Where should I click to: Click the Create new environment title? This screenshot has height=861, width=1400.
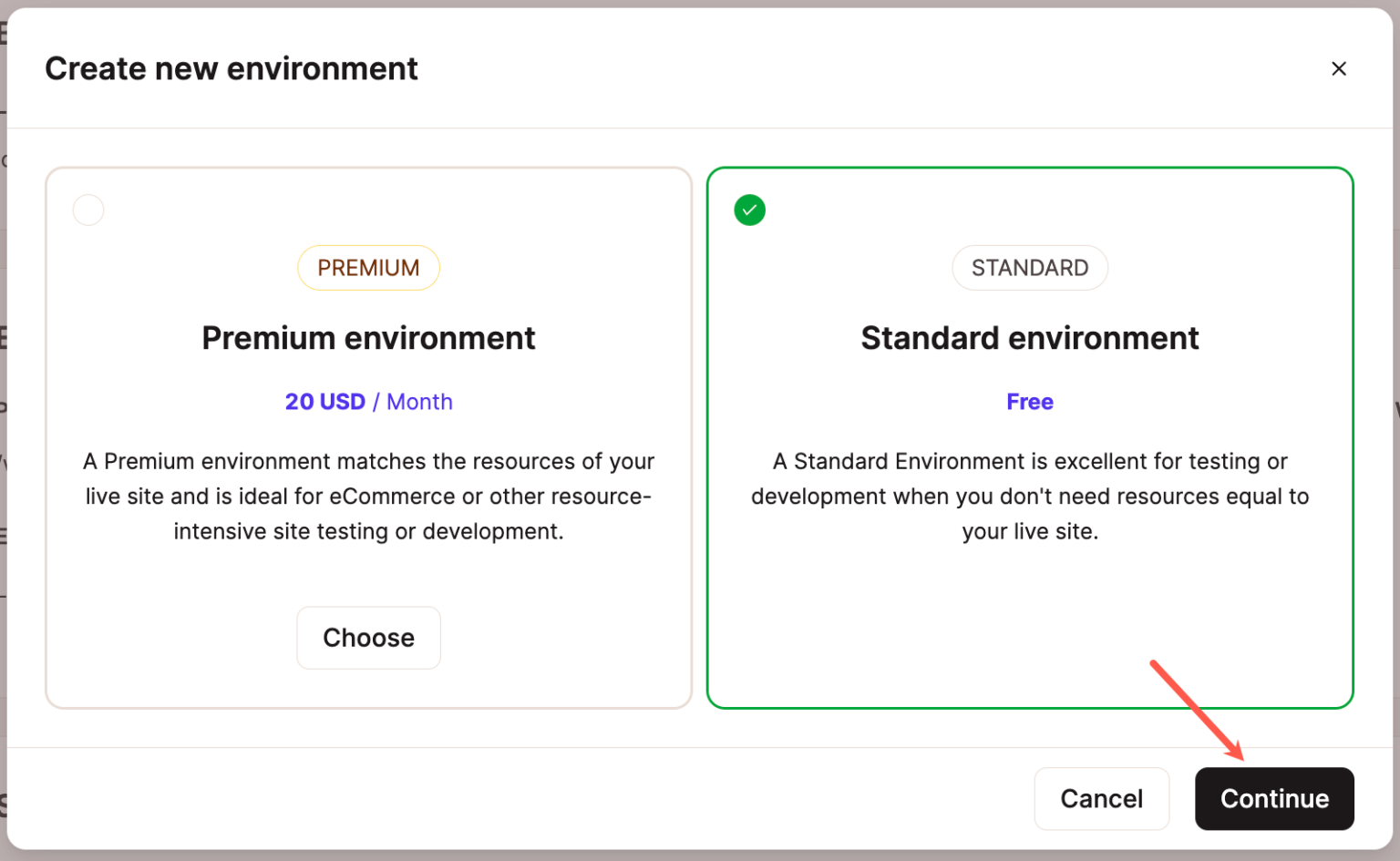point(232,67)
